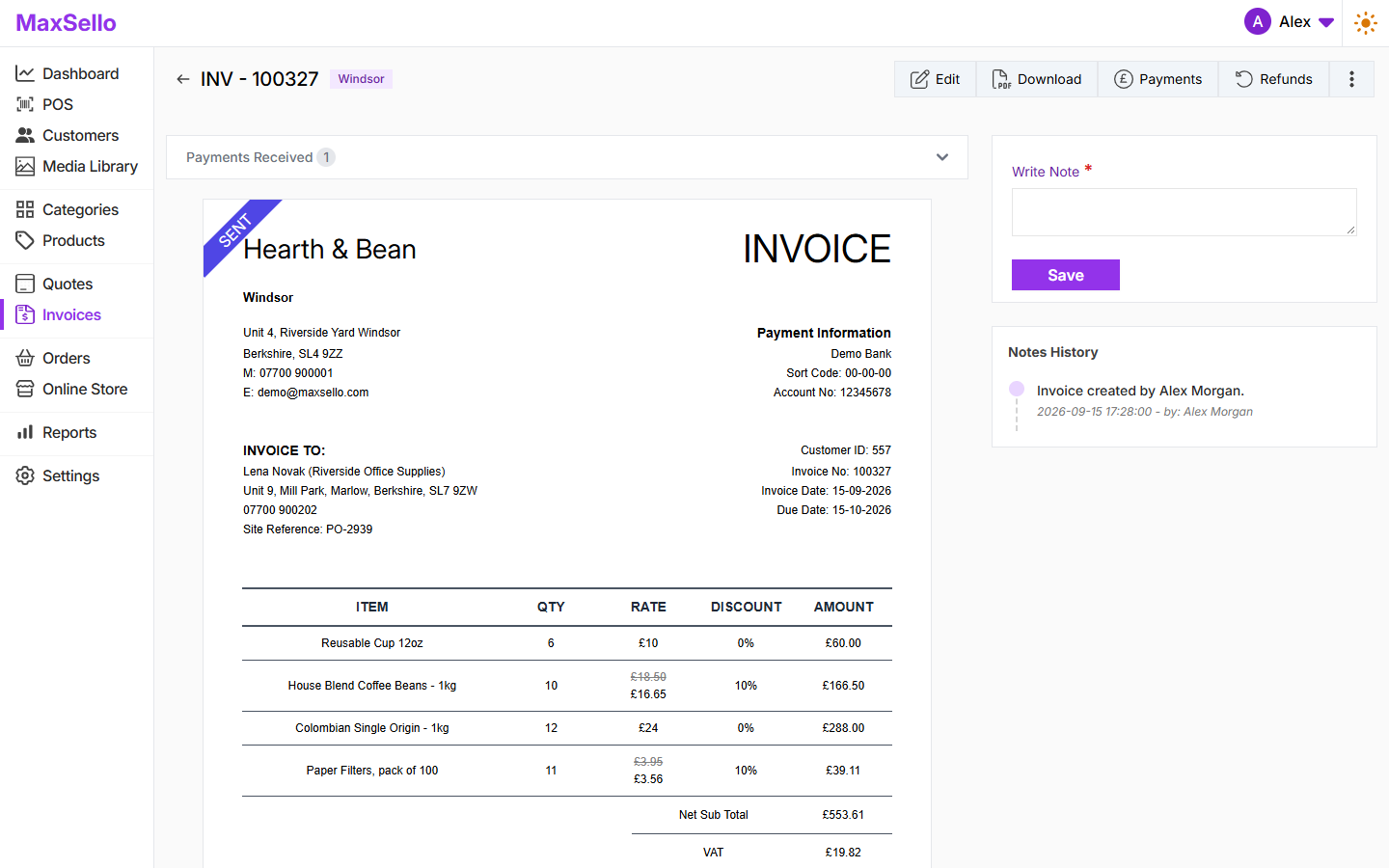Screen dimensions: 1389x868
Task: Open the three-dot more options menu
Action: (x=1351, y=79)
